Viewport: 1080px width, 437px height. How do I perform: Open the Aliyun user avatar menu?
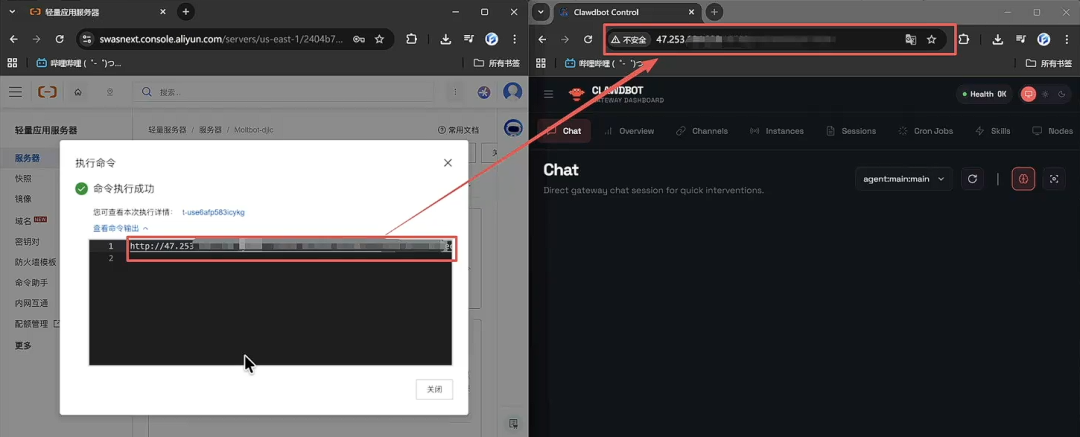coord(512,92)
